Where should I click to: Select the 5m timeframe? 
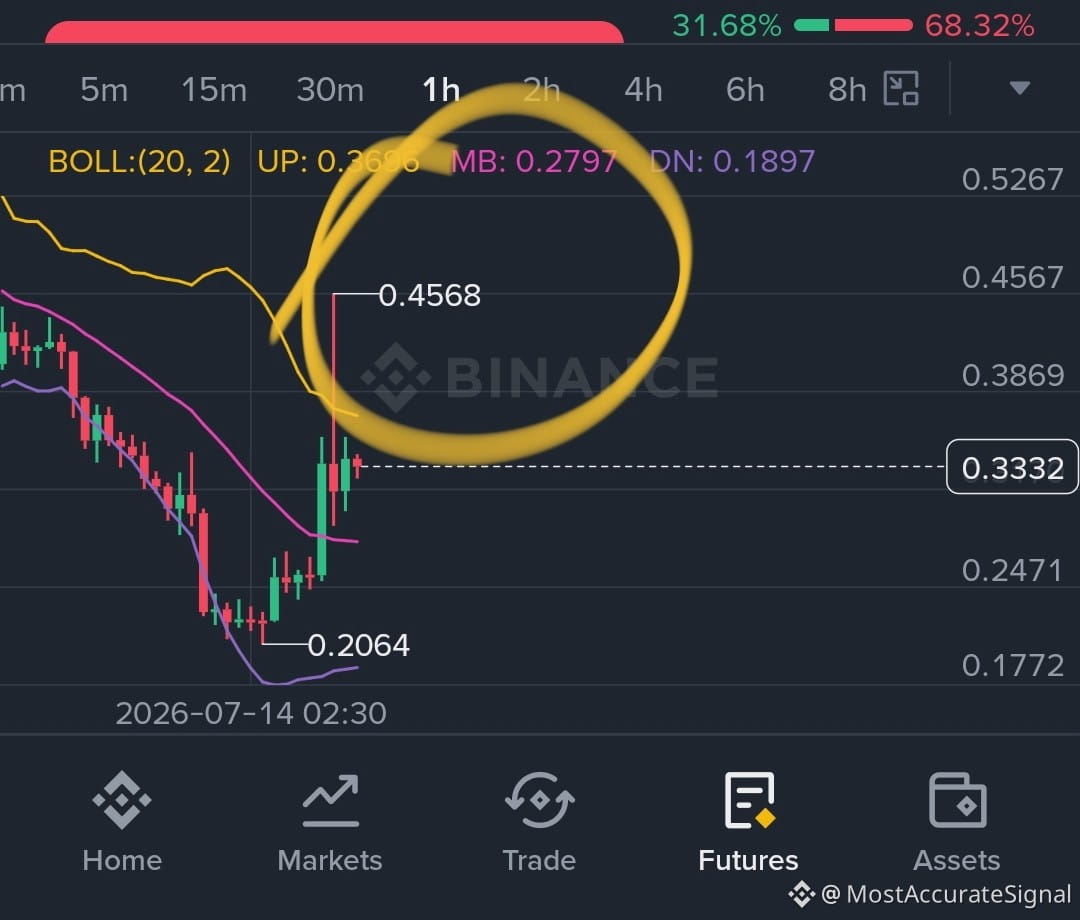tap(104, 90)
